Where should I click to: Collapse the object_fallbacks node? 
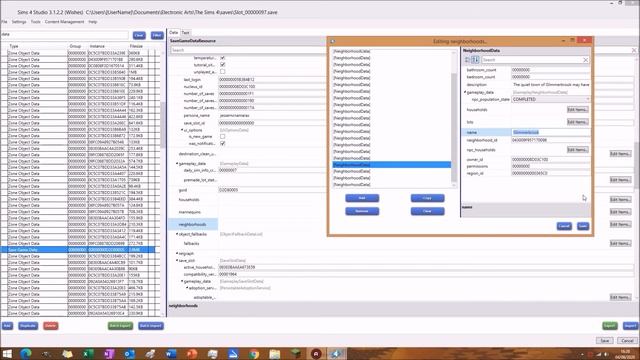[x=177, y=234]
